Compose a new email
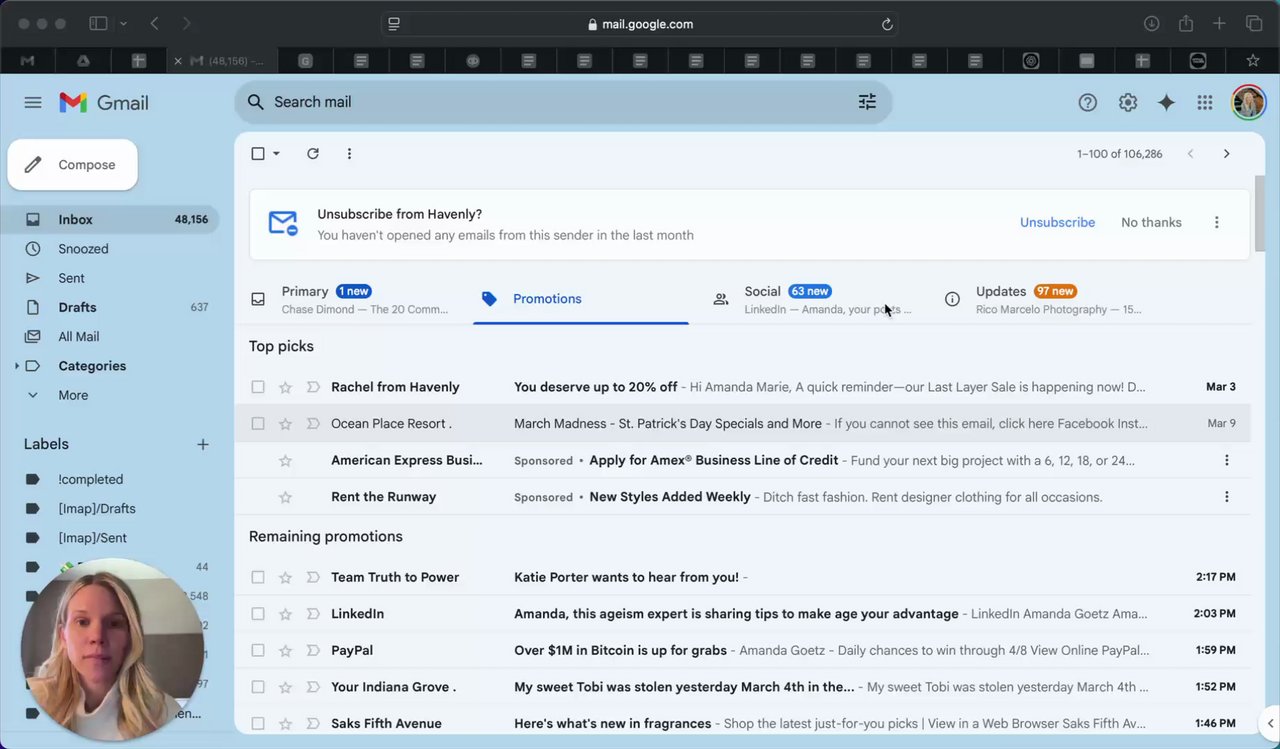This screenshot has height=749, width=1280. [73, 165]
